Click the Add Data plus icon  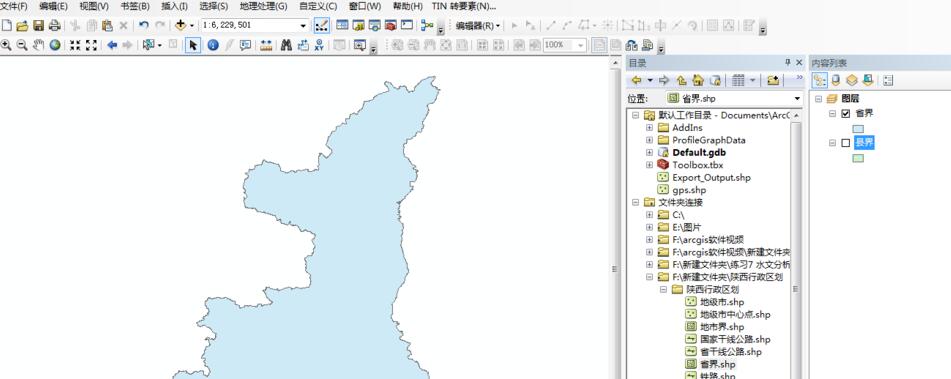click(180, 25)
